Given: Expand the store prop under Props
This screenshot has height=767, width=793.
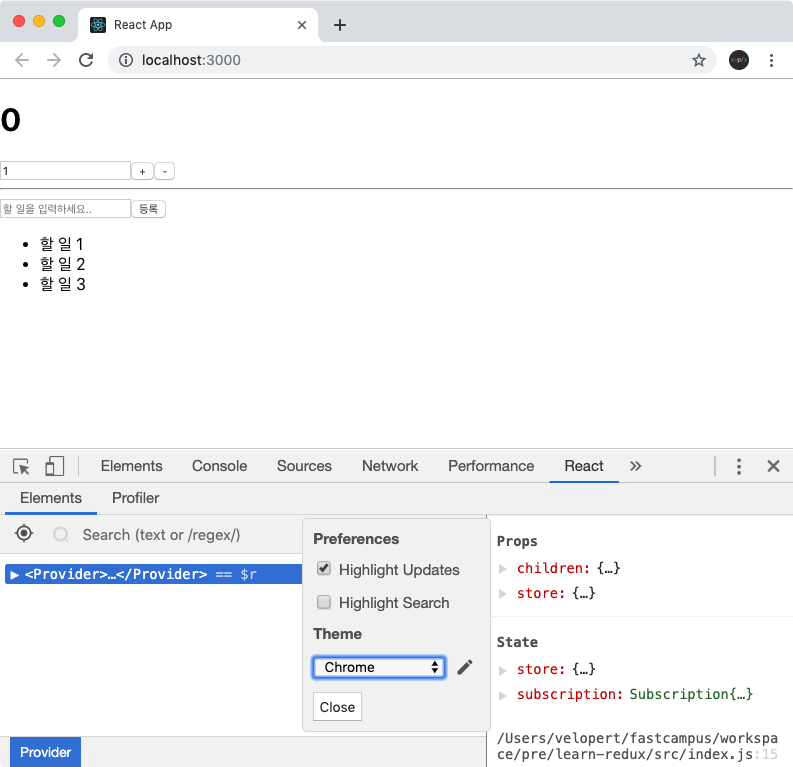Looking at the screenshot, I should point(502,594).
